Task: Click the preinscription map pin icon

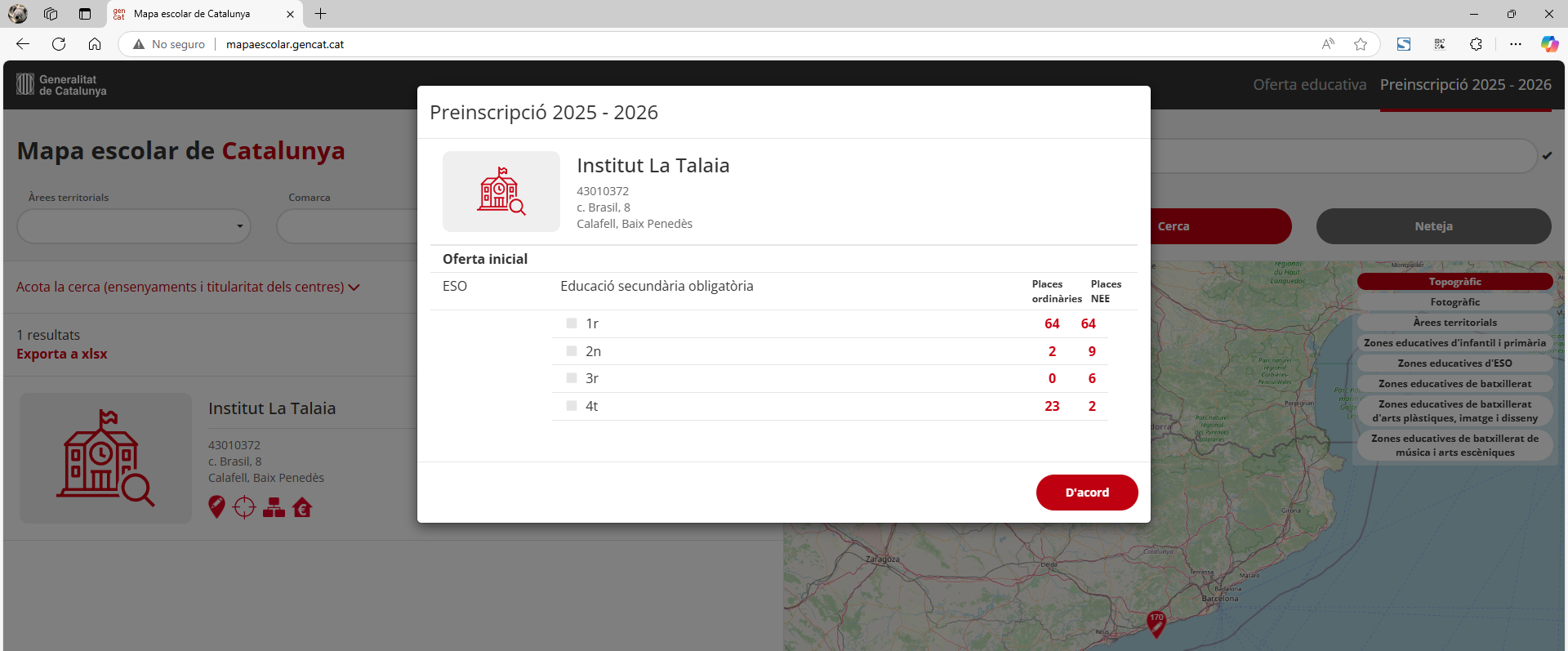Action: tap(216, 507)
